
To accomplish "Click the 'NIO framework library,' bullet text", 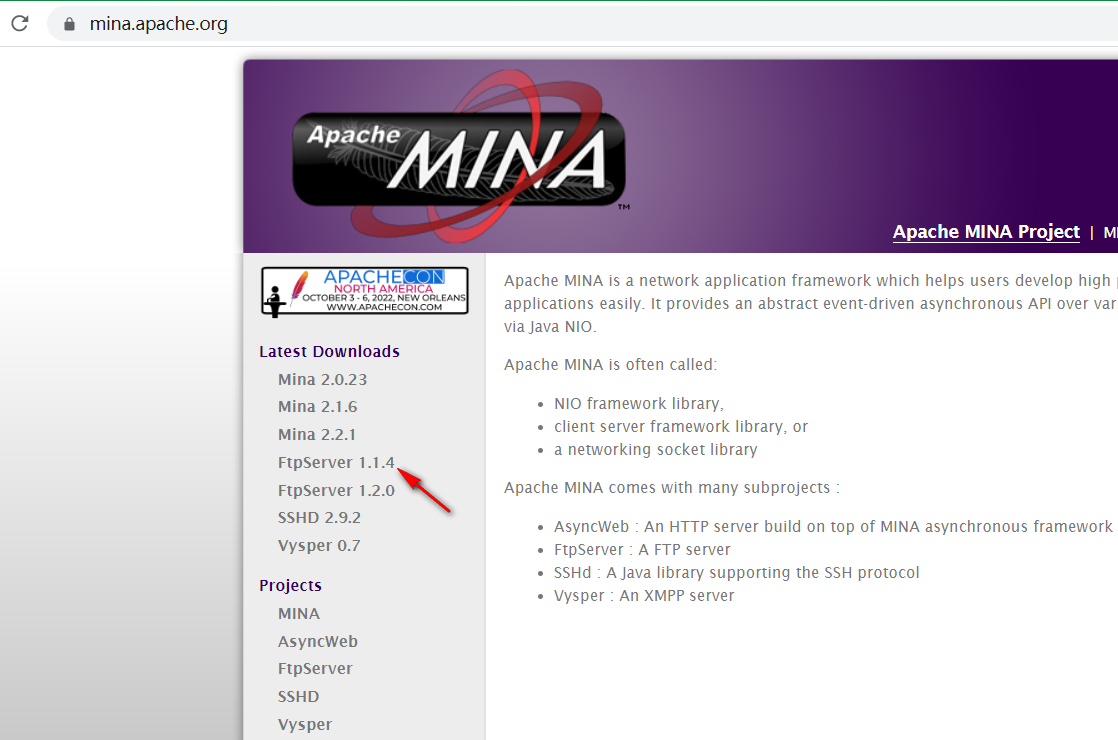I will pyautogui.click(x=639, y=404).
